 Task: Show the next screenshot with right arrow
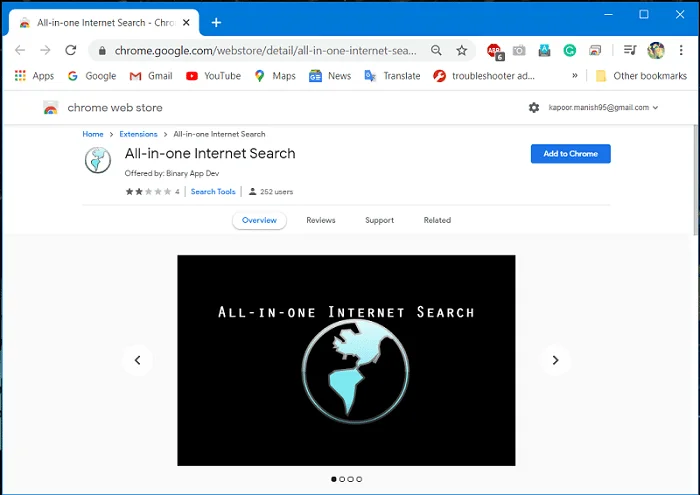[555, 360]
